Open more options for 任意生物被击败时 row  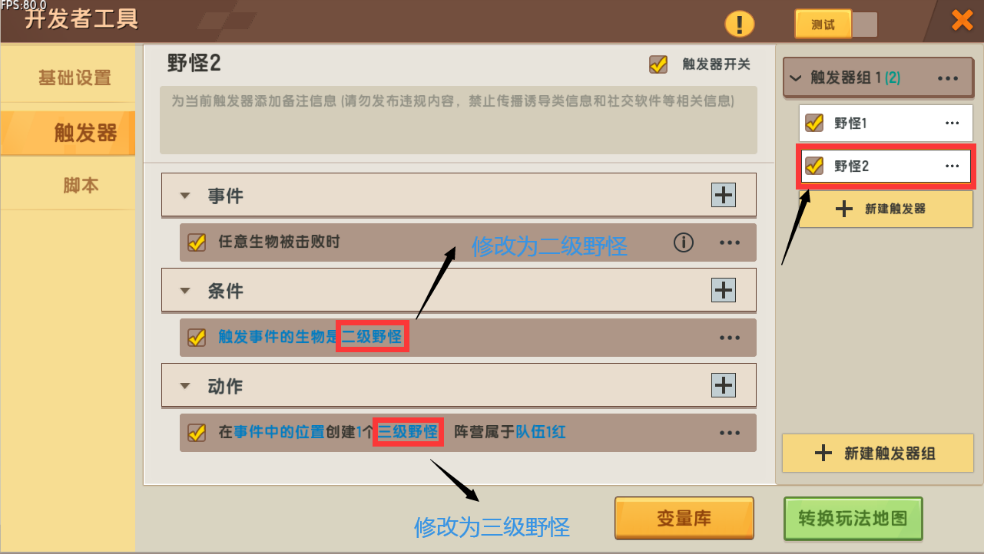[729, 243]
